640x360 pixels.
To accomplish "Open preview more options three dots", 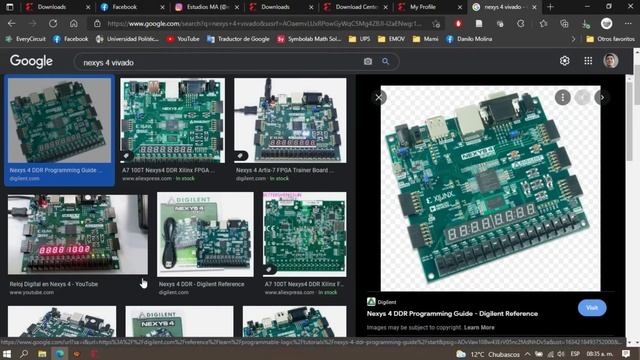I will coord(562,97).
